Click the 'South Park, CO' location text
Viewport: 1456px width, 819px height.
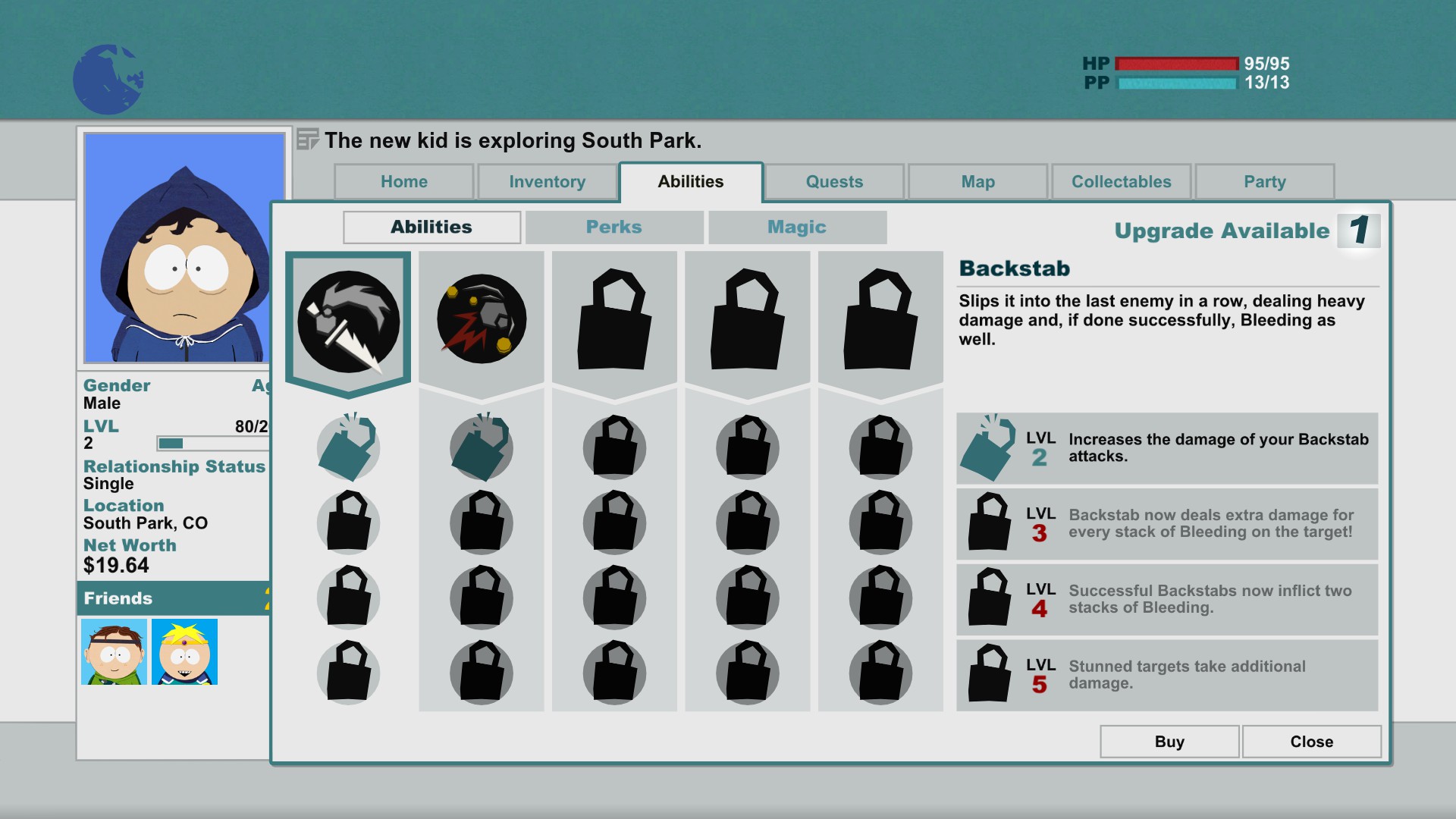pos(146,523)
